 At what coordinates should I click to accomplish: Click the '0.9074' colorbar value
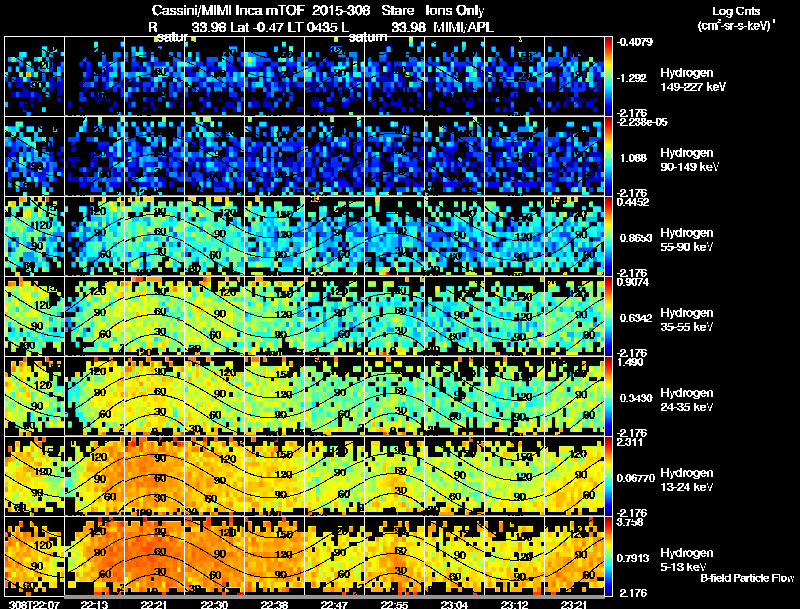633,282
